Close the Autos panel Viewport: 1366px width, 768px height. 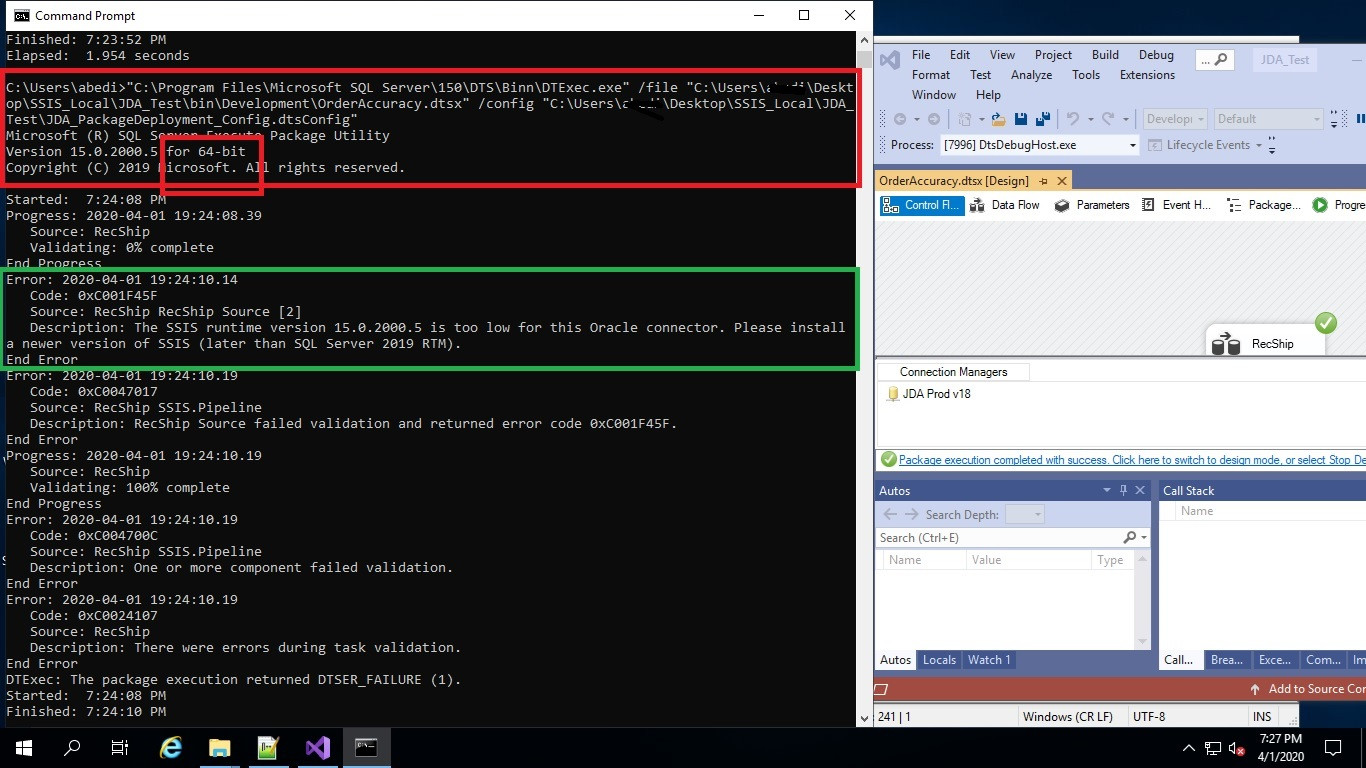(1140, 490)
